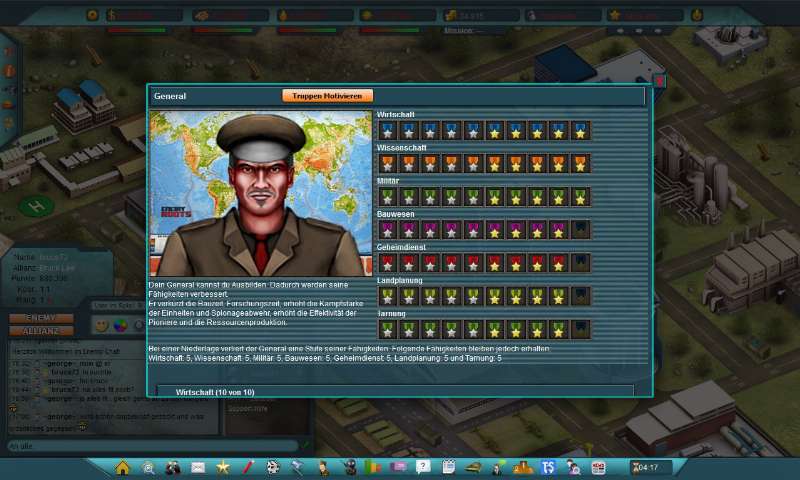The height and width of the screenshot is (480, 800).
Task: Click the 'Wirtschaft' skill label
Action: tap(395, 115)
